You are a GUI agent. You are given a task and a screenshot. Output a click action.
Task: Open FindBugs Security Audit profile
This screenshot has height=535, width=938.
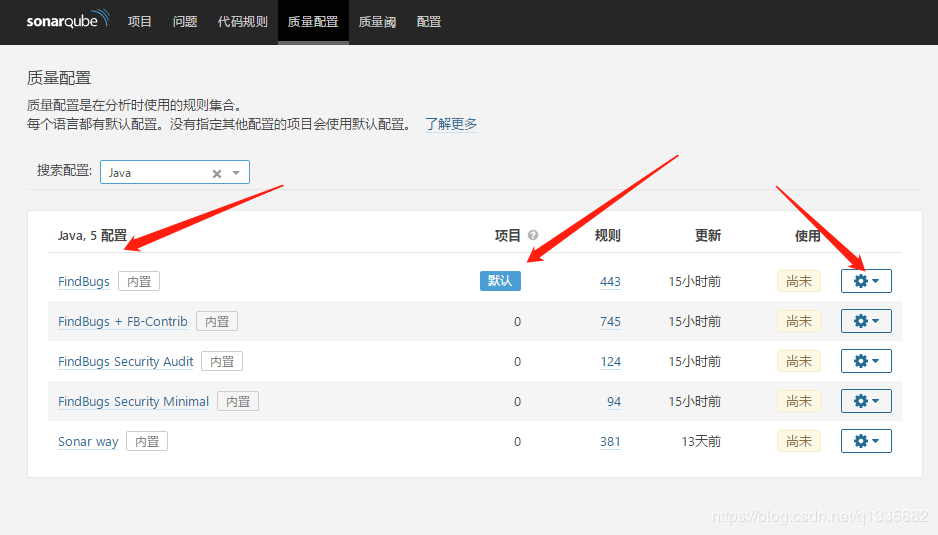pos(126,361)
